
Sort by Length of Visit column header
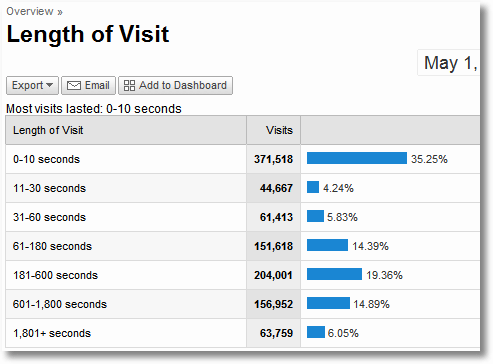48,130
